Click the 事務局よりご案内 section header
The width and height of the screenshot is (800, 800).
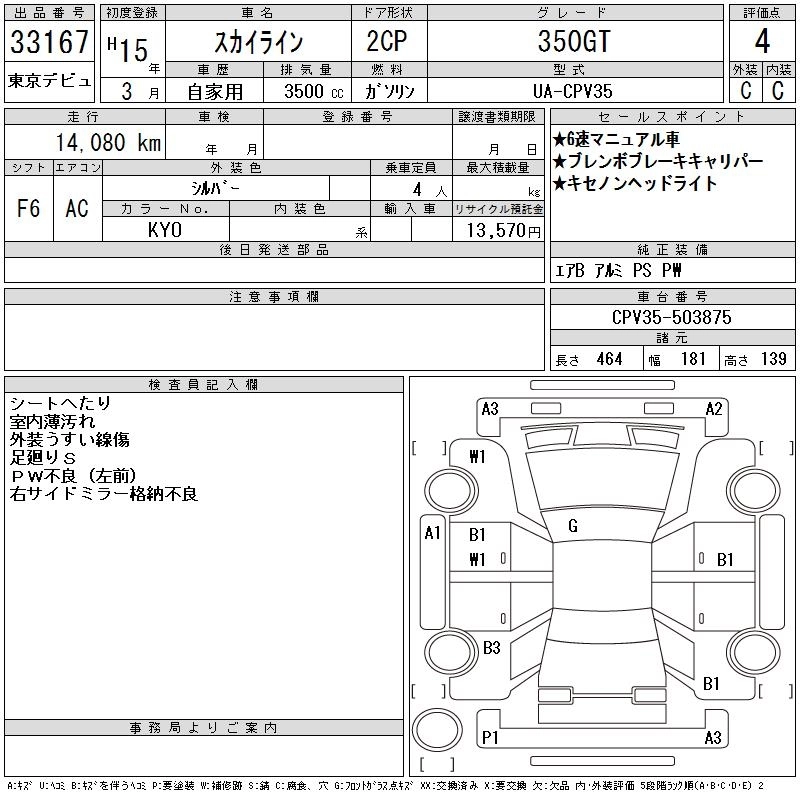pos(204,728)
